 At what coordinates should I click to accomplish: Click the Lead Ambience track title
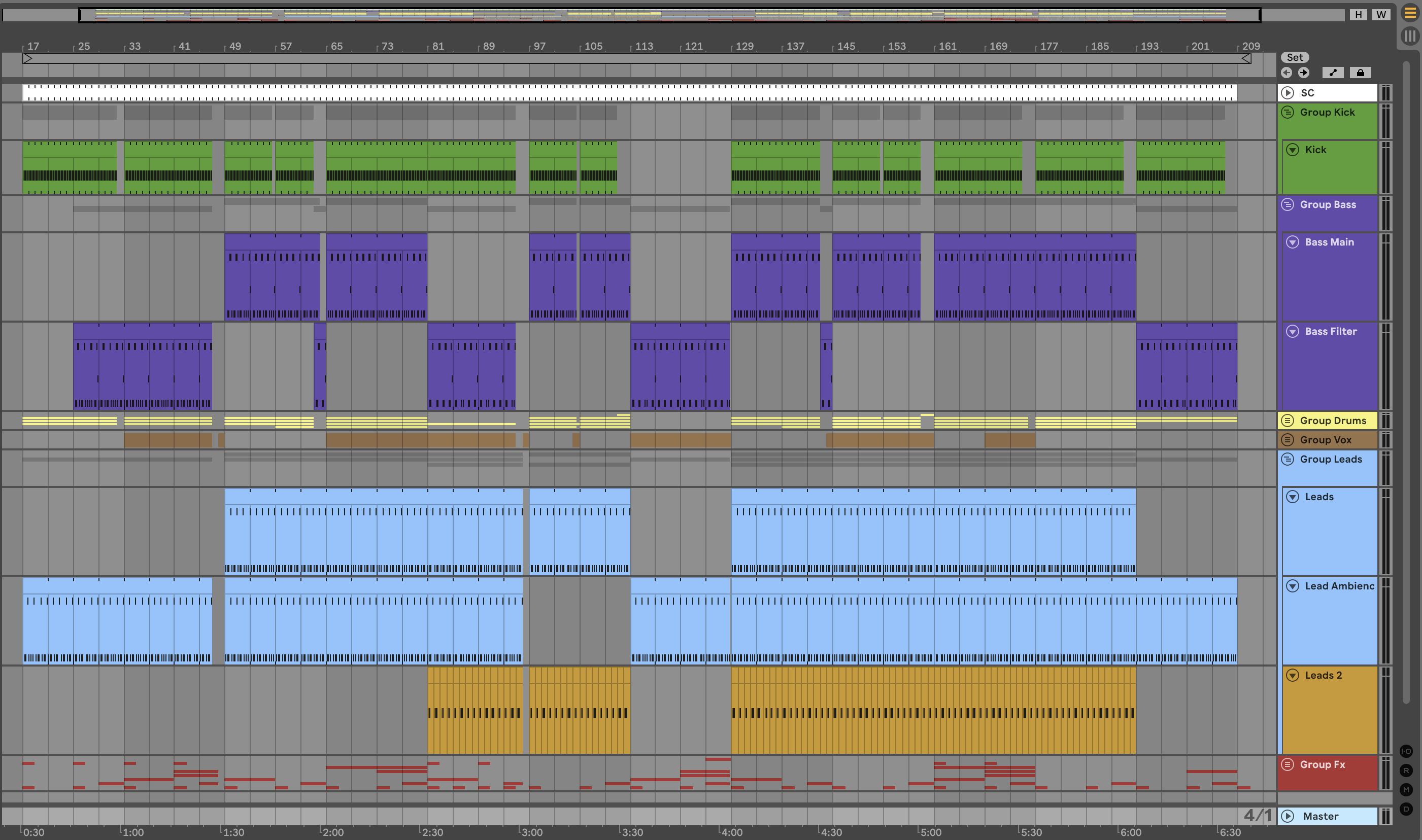click(x=1339, y=586)
